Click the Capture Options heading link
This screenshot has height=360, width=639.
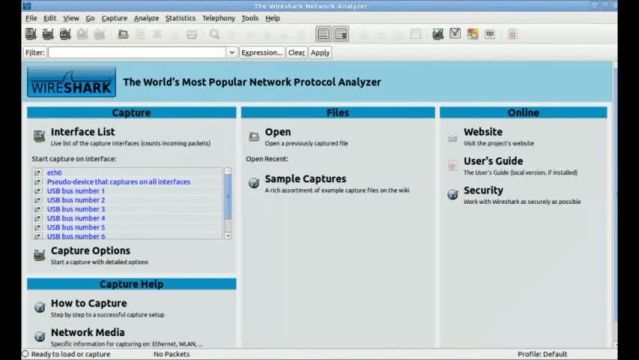[x=90, y=250]
